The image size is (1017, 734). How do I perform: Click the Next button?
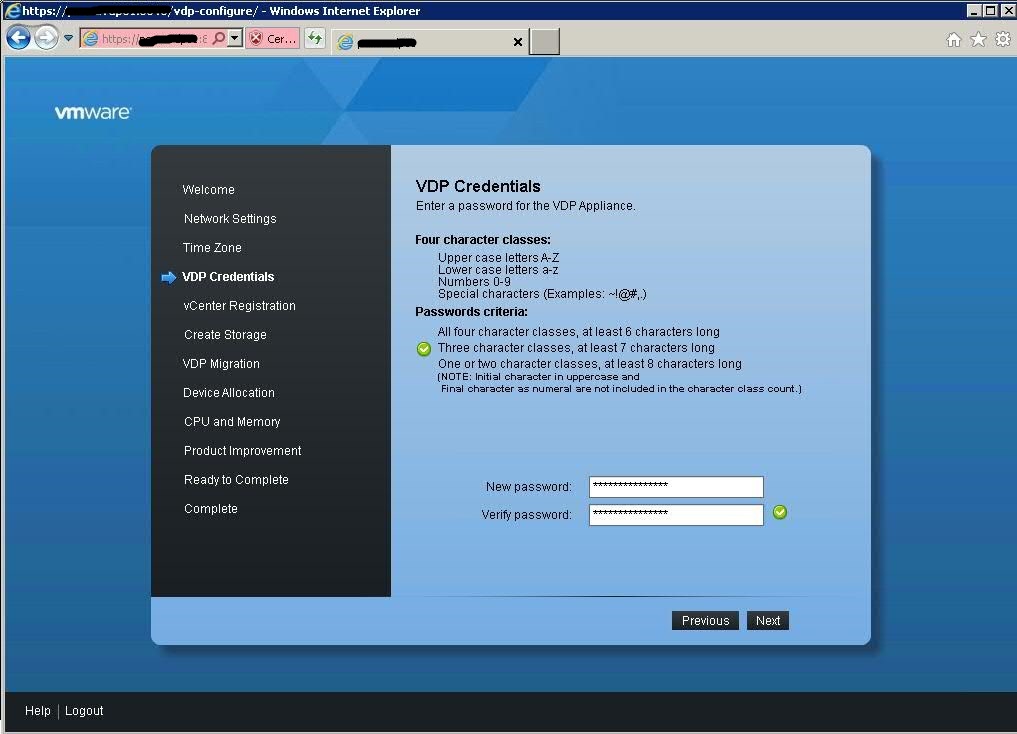pos(768,621)
